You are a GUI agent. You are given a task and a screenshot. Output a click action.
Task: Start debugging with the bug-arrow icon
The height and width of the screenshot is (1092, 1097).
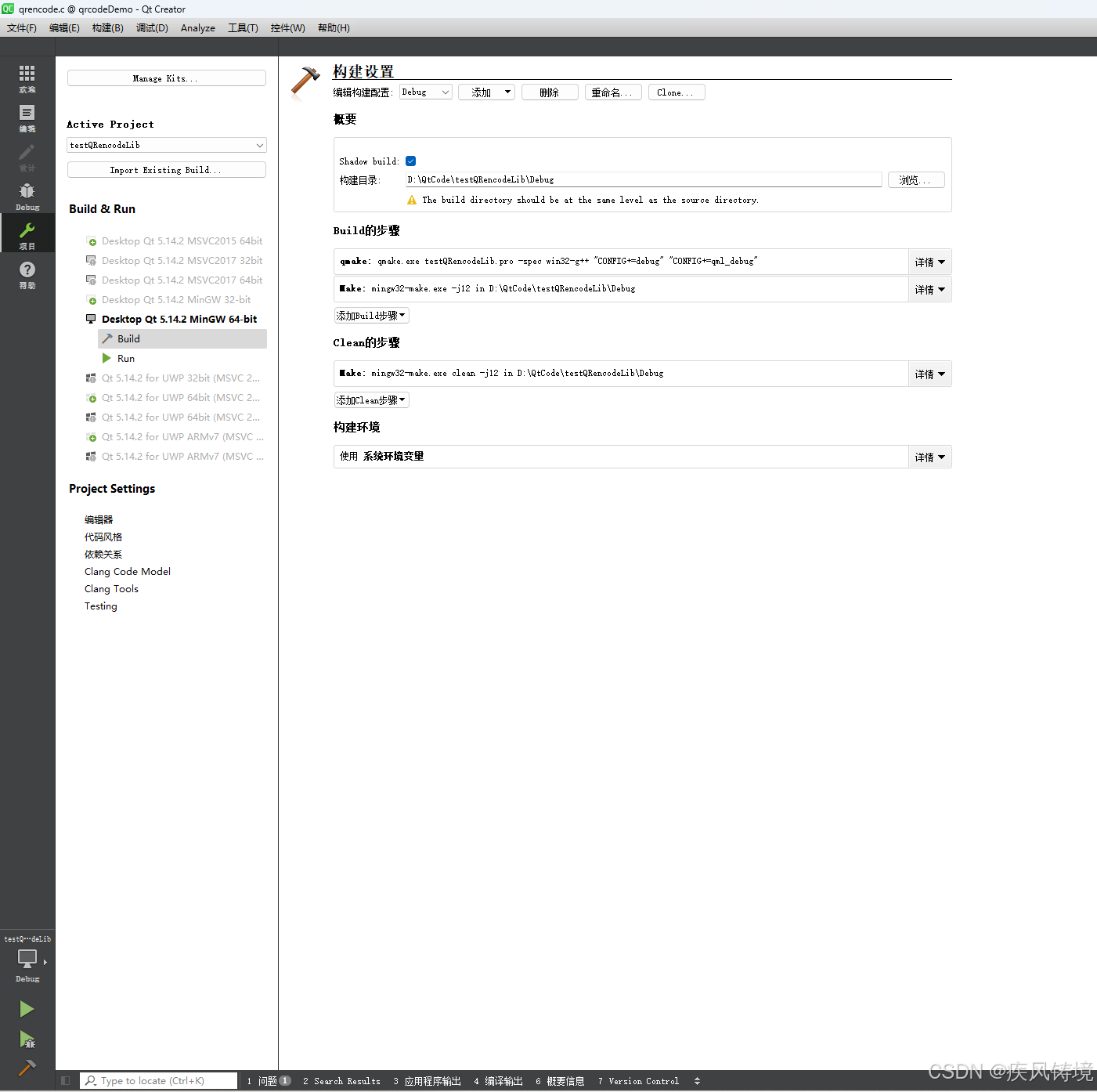click(x=27, y=1040)
